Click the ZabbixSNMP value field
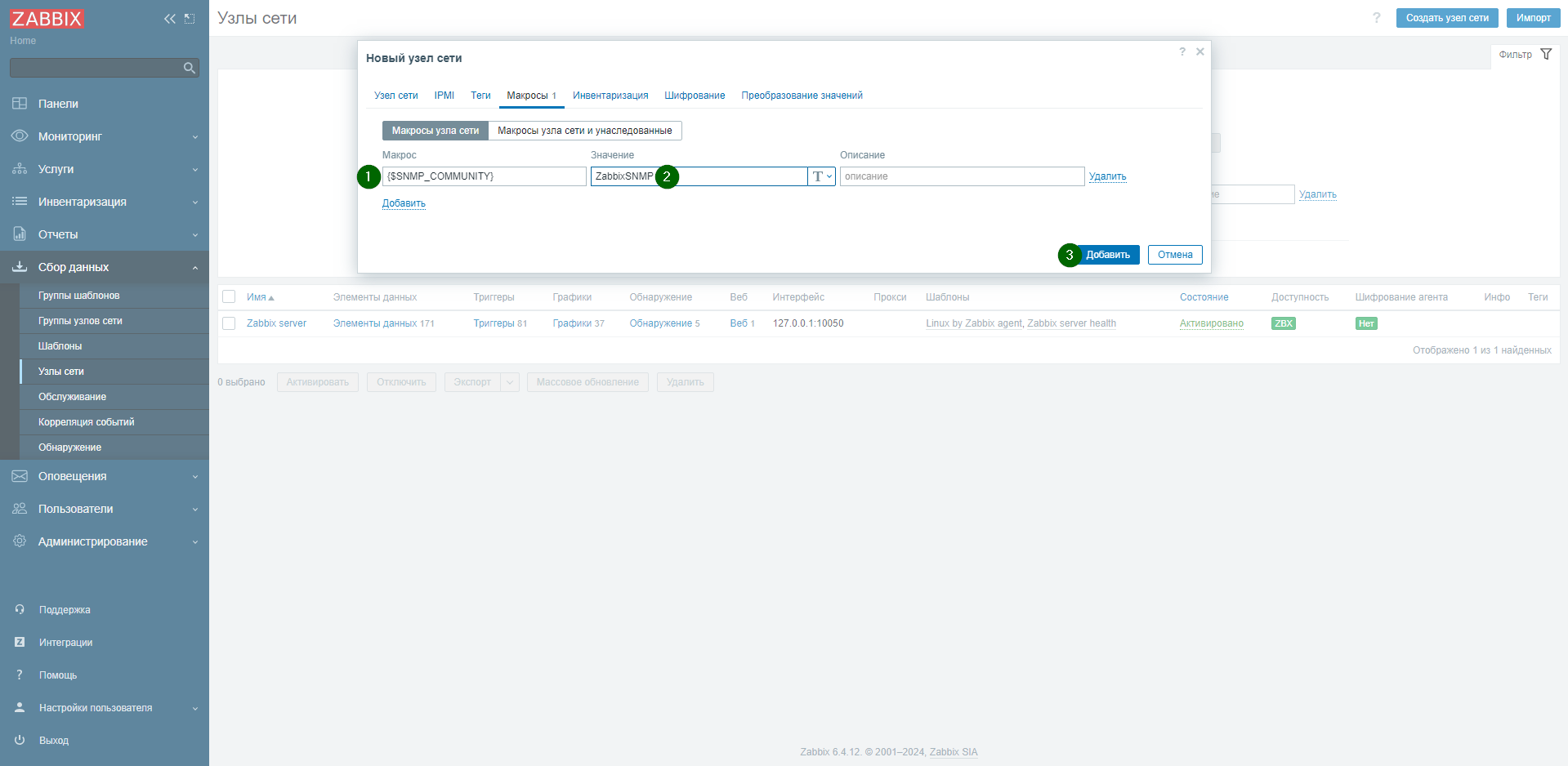Image resolution: width=1568 pixels, height=766 pixels. [x=699, y=176]
